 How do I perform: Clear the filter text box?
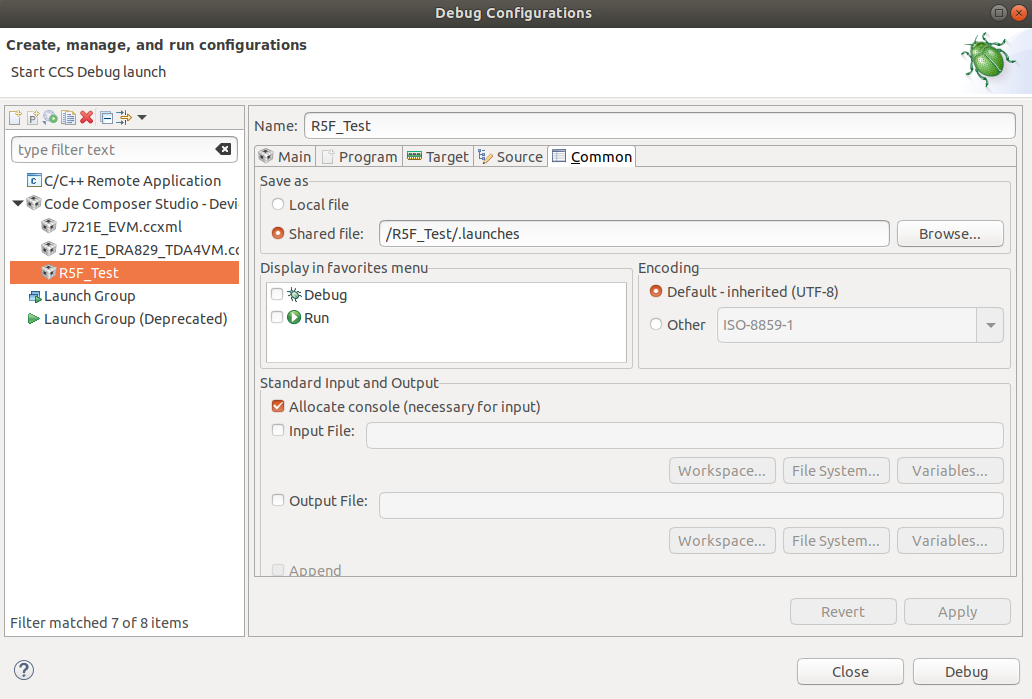[223, 150]
